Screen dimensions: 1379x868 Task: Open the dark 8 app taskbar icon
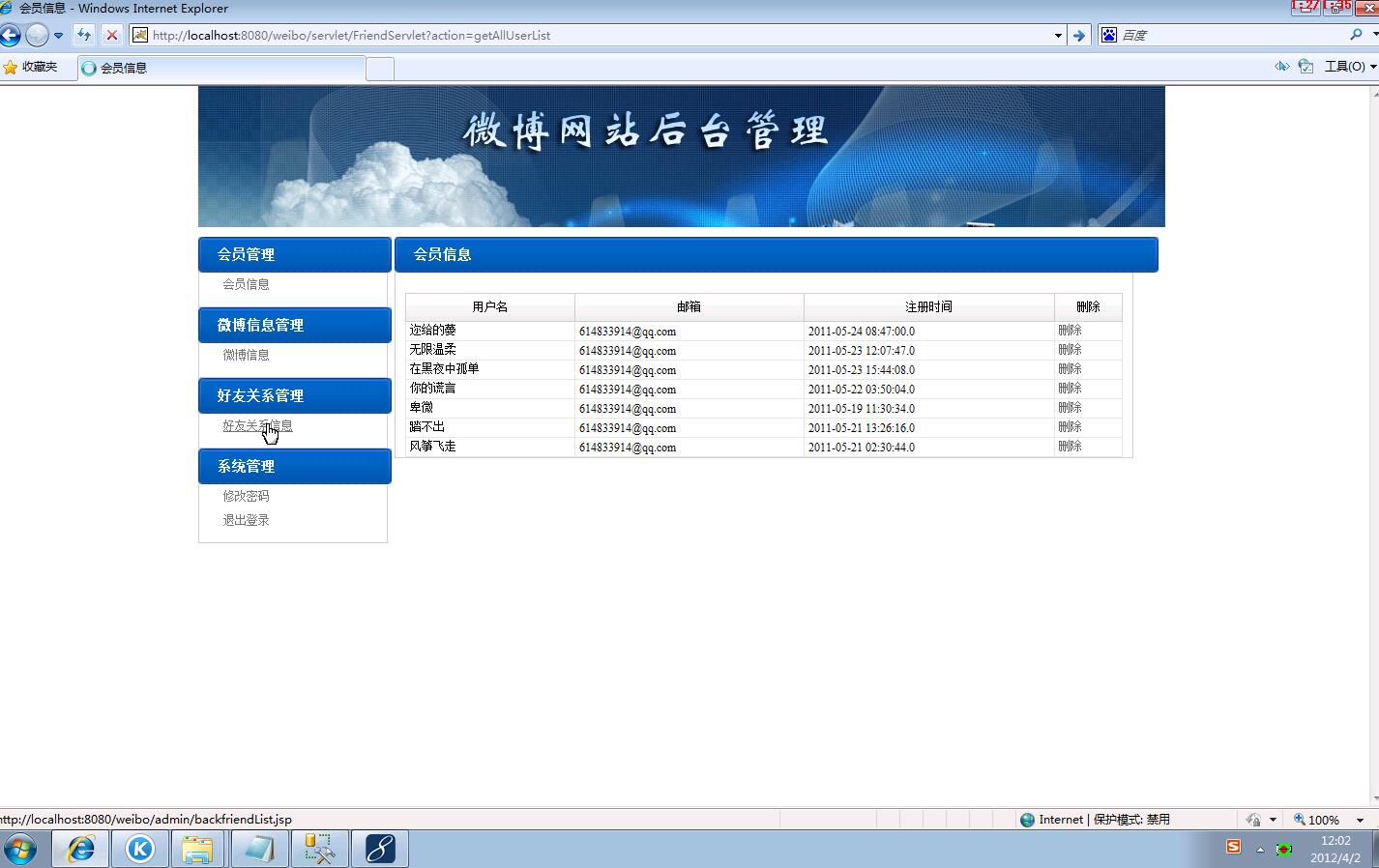379,850
